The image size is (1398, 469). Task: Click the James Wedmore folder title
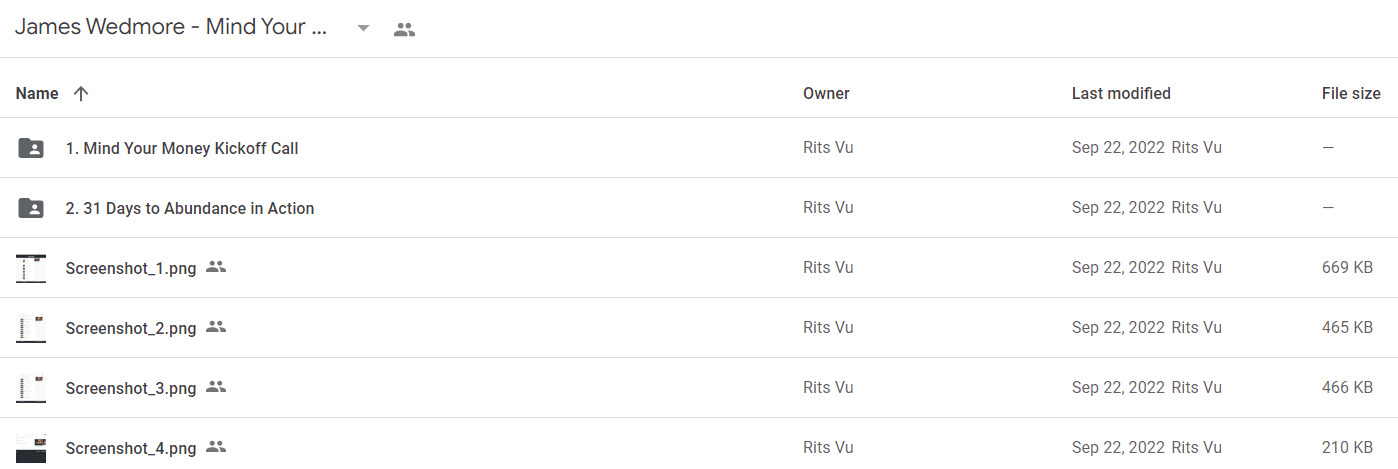pos(171,28)
